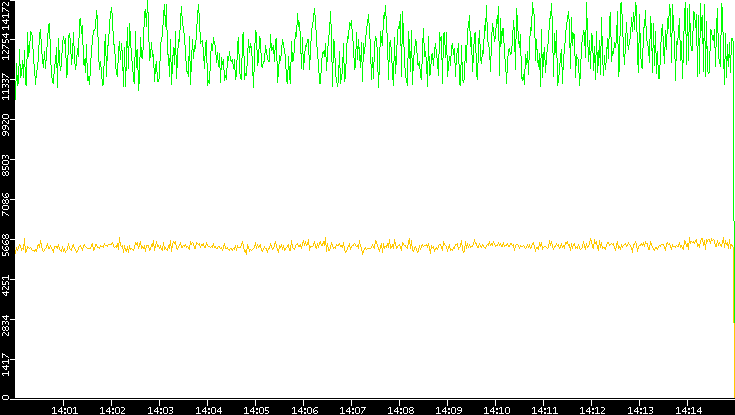Select the 5668 value axis label
The width and height of the screenshot is (735, 415).
[6, 246]
